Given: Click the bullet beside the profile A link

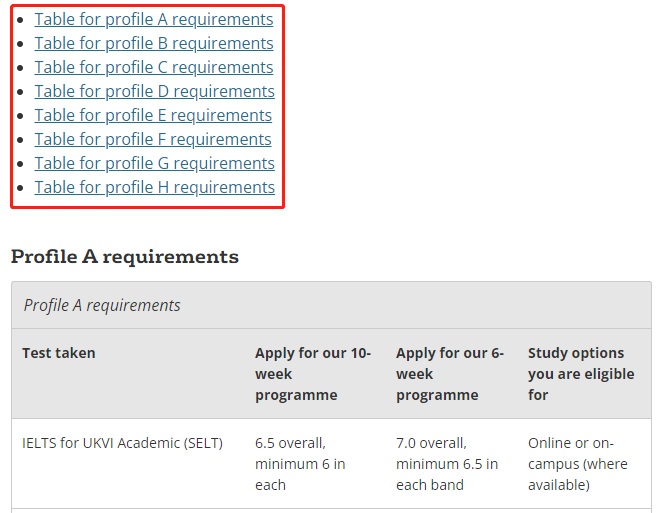Looking at the screenshot, I should [20, 20].
